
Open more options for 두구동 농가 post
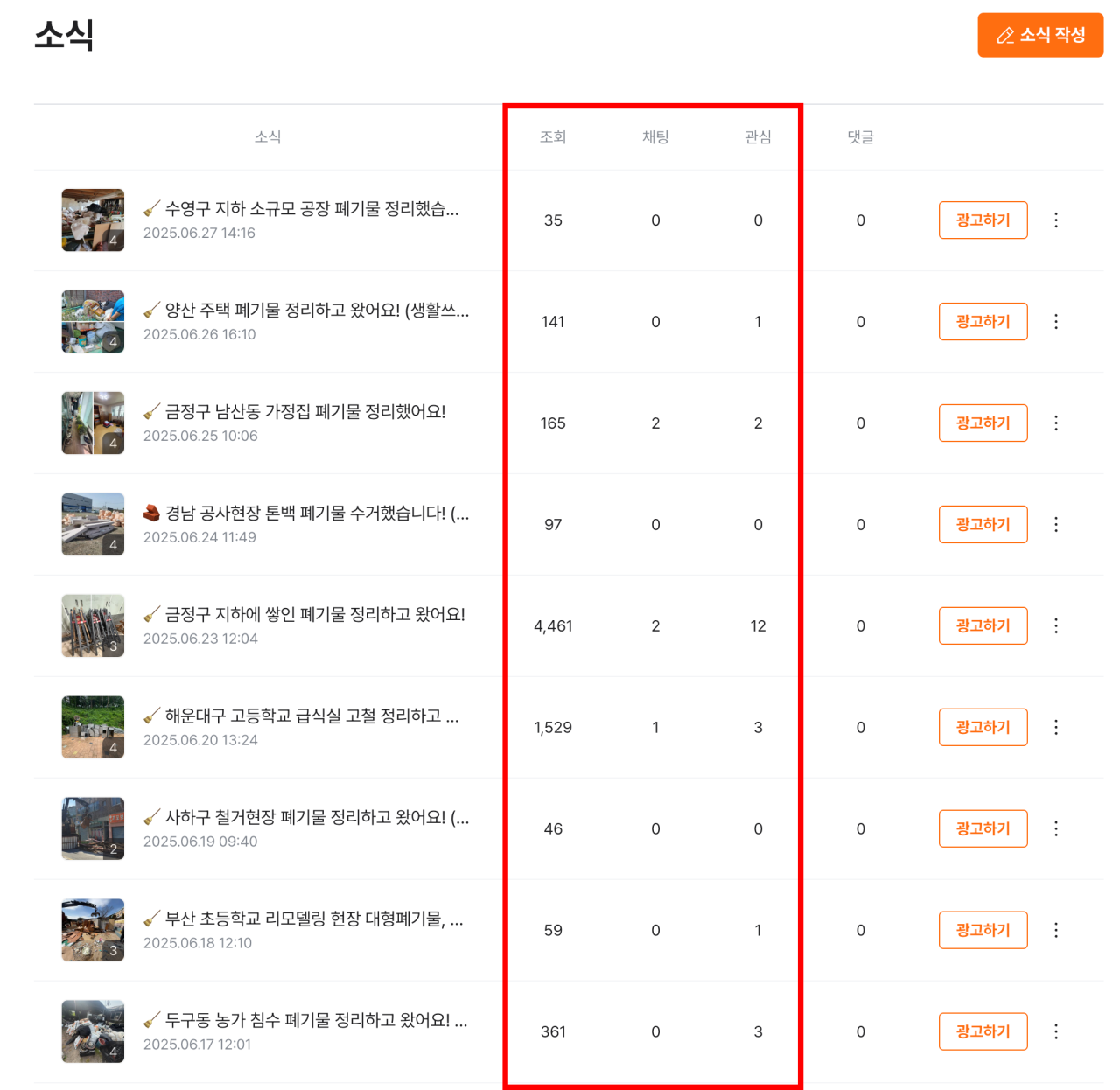coord(1056,1032)
